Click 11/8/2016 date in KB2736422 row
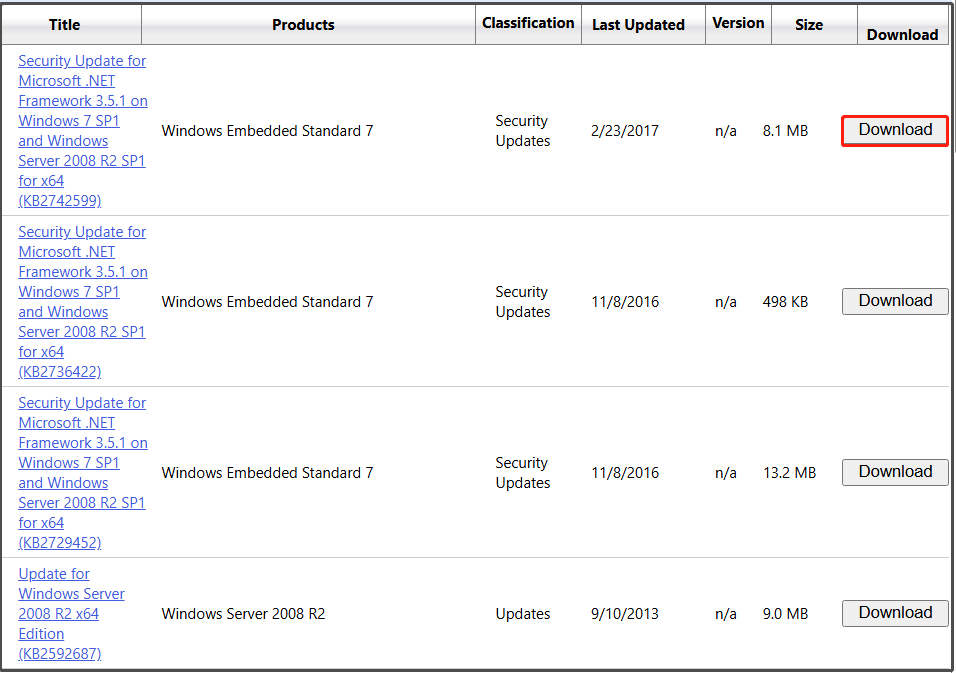This screenshot has width=956, height=673. (625, 302)
